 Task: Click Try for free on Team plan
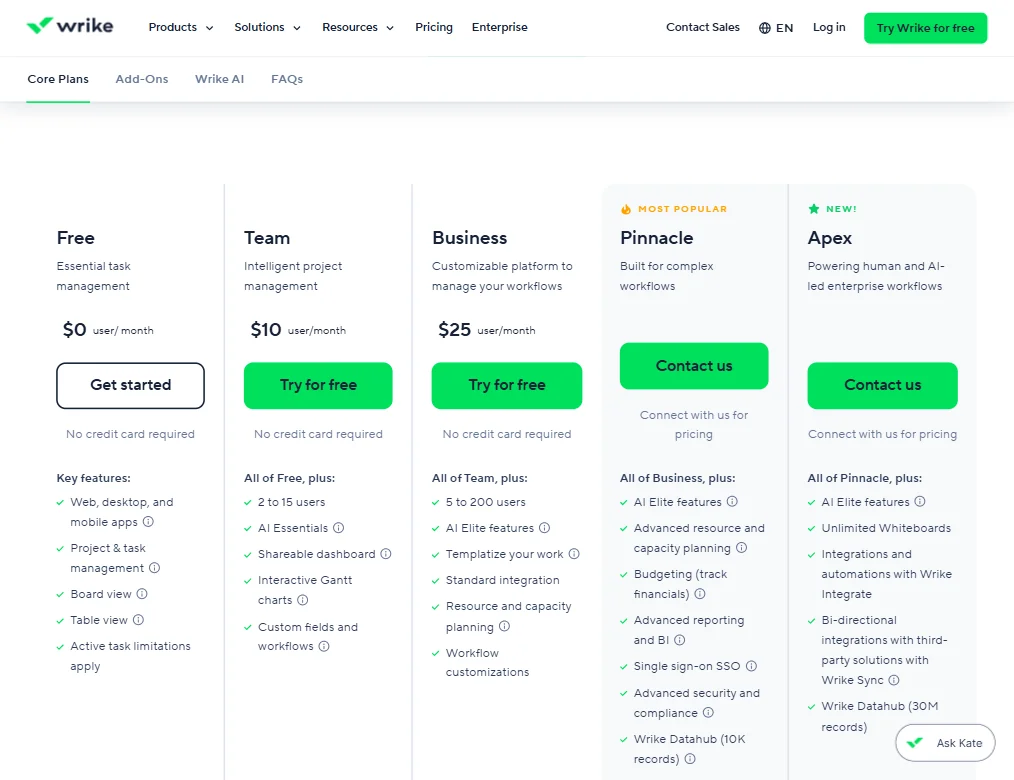click(318, 385)
